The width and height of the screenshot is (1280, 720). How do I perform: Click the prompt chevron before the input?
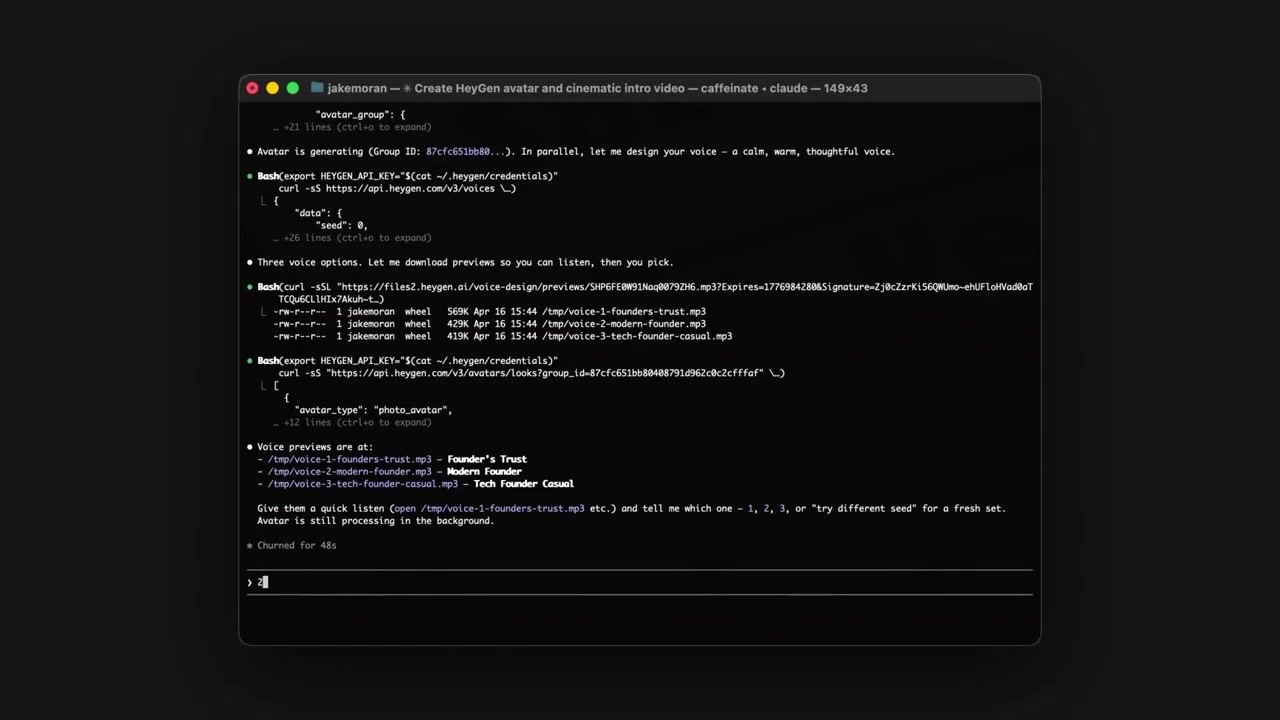[250, 582]
